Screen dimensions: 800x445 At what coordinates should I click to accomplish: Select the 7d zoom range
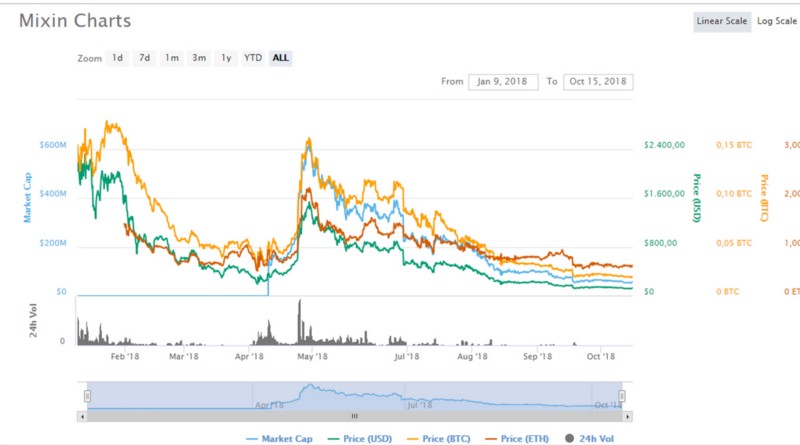[x=145, y=58]
